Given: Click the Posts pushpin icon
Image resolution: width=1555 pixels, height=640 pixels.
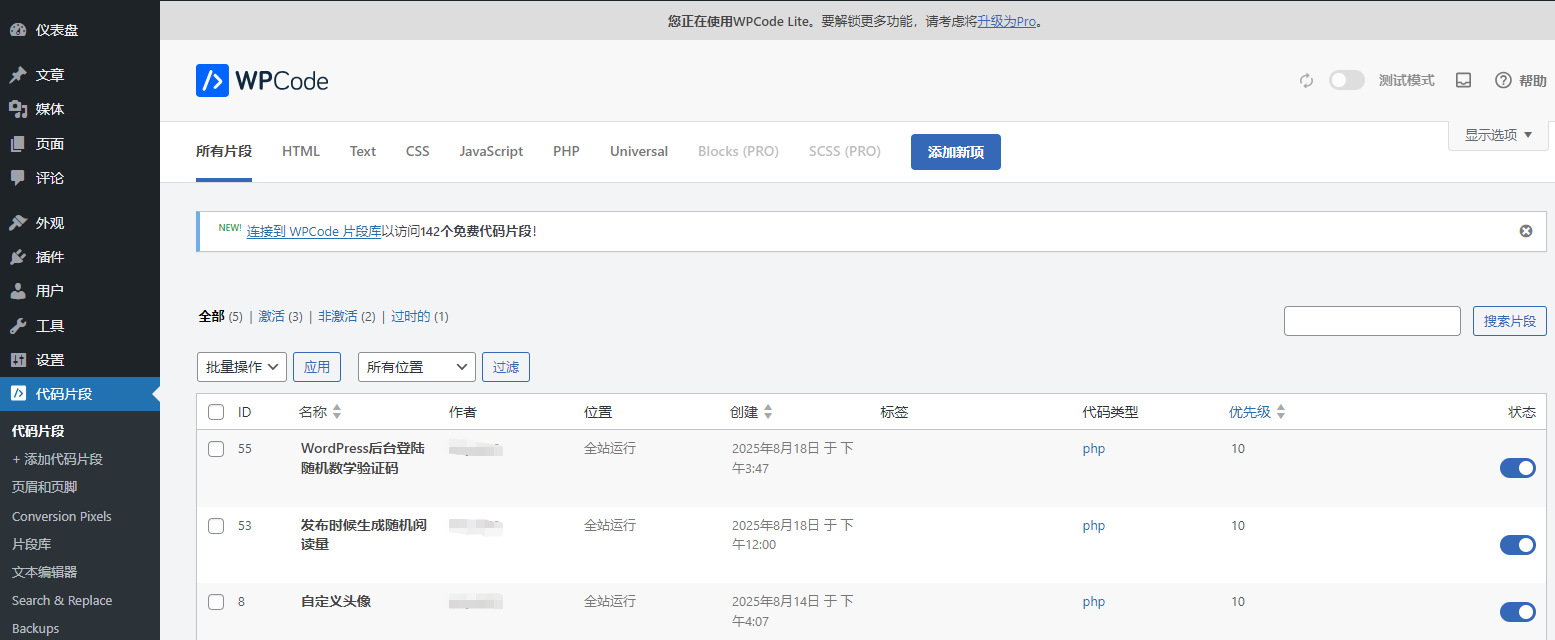Looking at the screenshot, I should click(x=18, y=75).
